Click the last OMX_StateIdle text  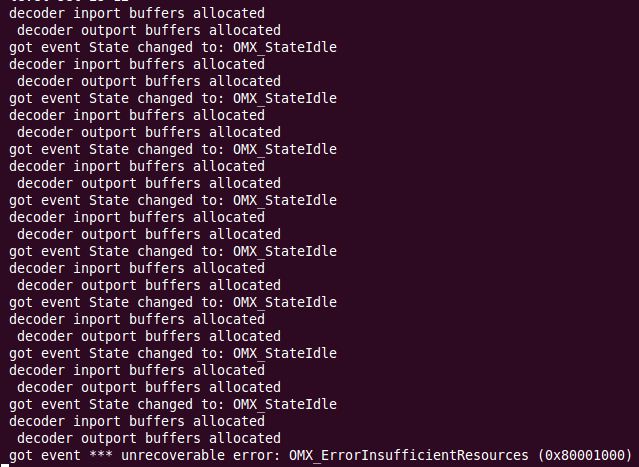coord(285,404)
